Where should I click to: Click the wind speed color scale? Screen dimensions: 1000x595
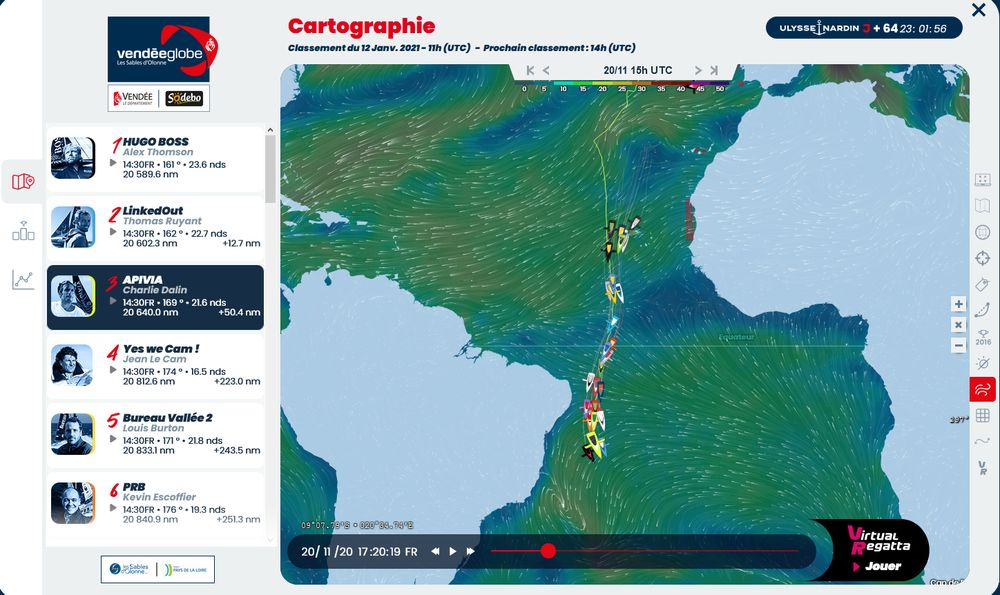624,85
